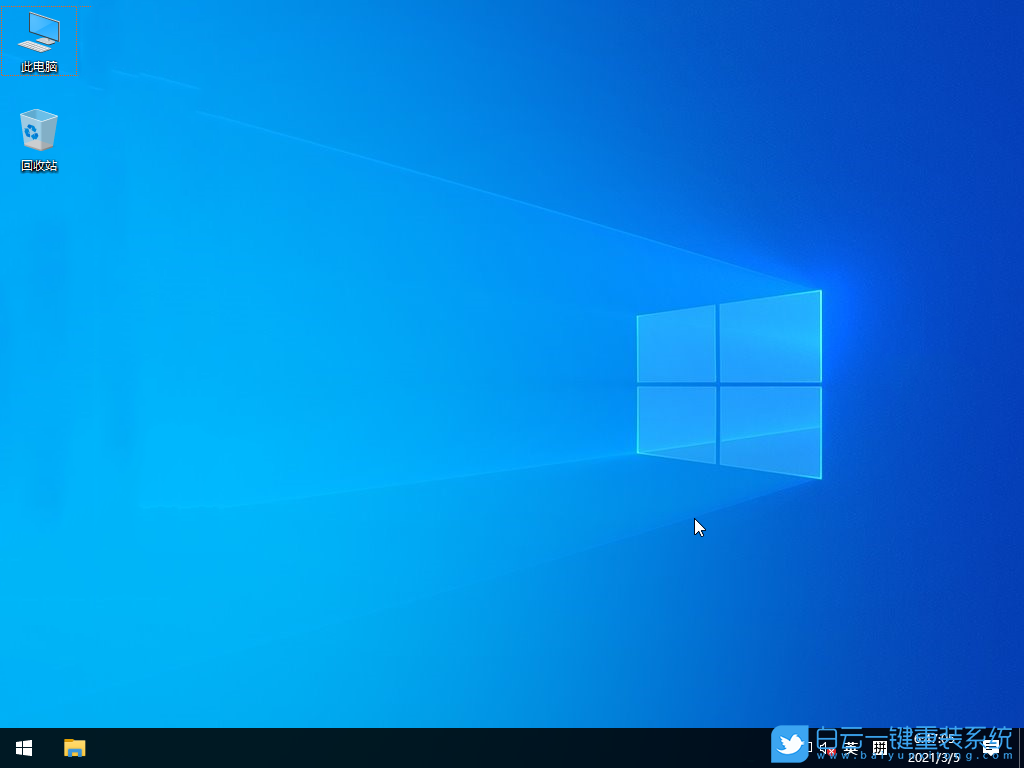Click an empty area of the taskbar
This screenshot has height=768, width=1024.
click(400, 747)
